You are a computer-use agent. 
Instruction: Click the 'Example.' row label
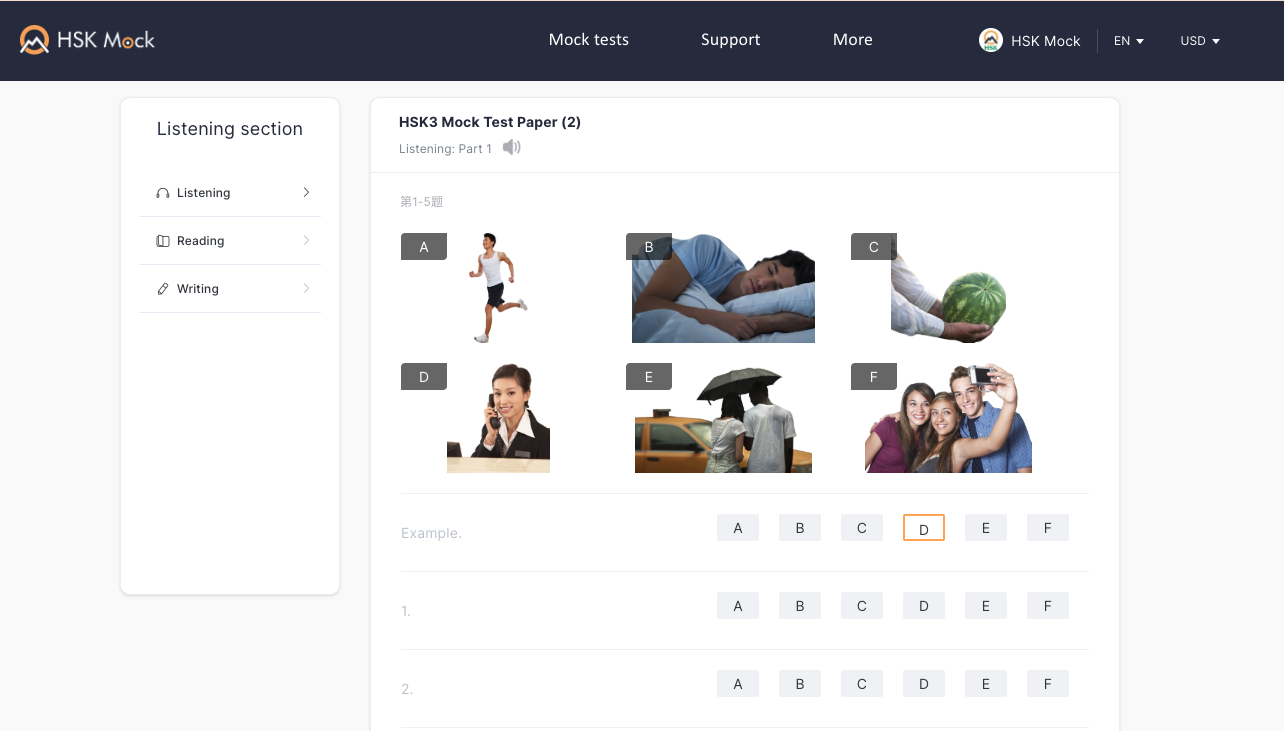[431, 533]
